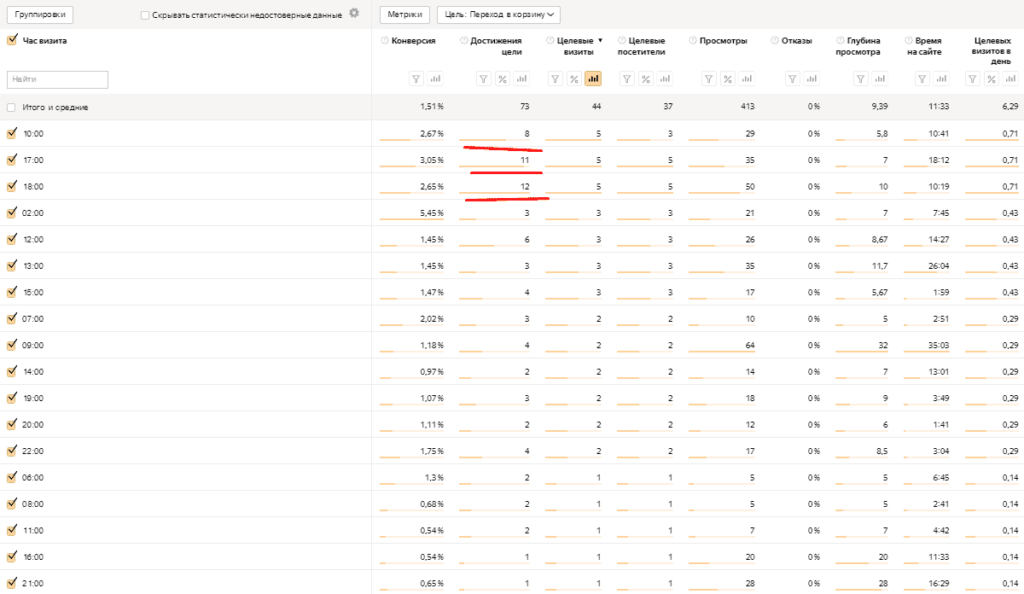Open the filter for Просмотры column
The height and width of the screenshot is (594, 1024).
(x=708, y=79)
